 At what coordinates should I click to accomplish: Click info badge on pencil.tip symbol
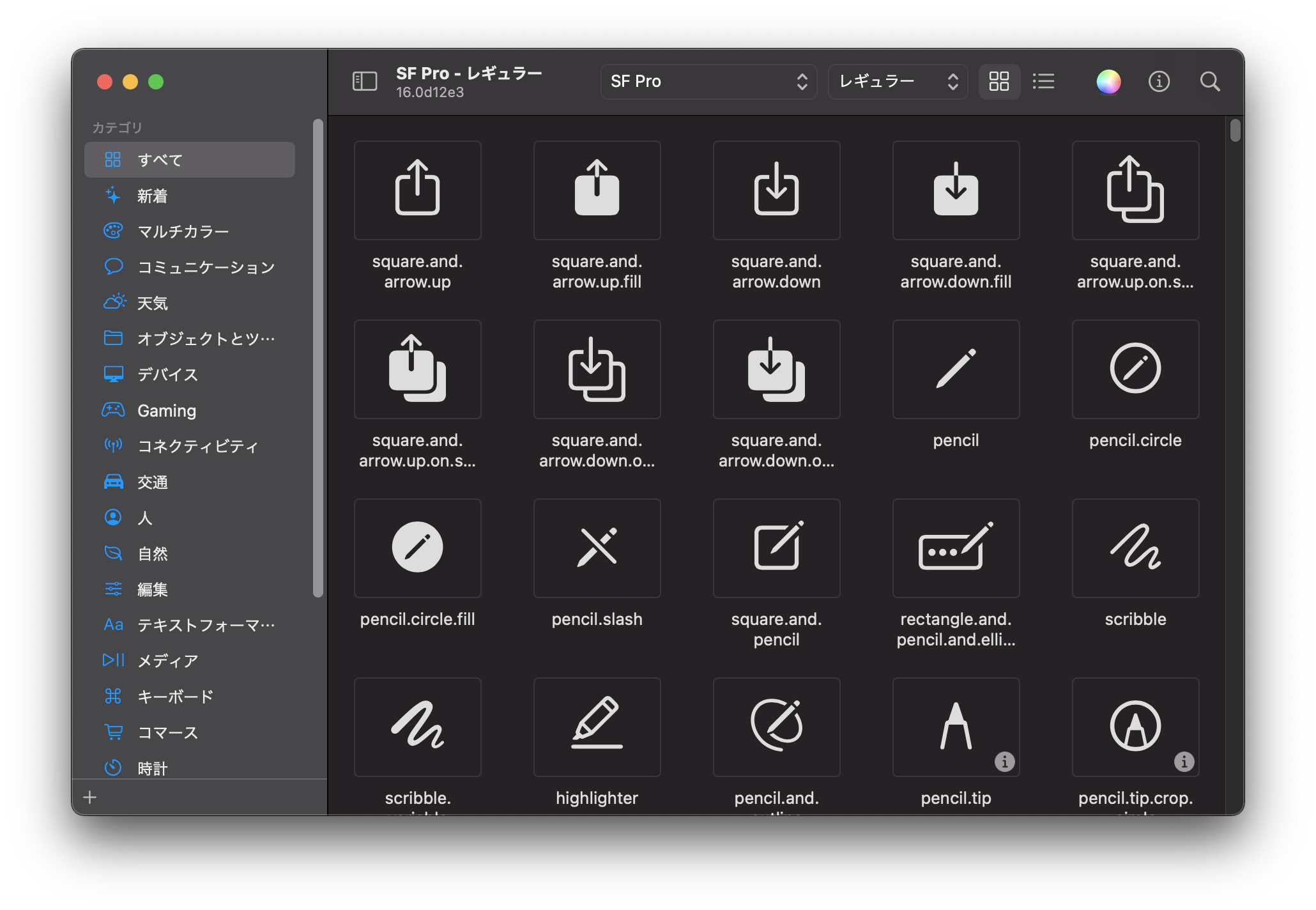[x=1004, y=762]
